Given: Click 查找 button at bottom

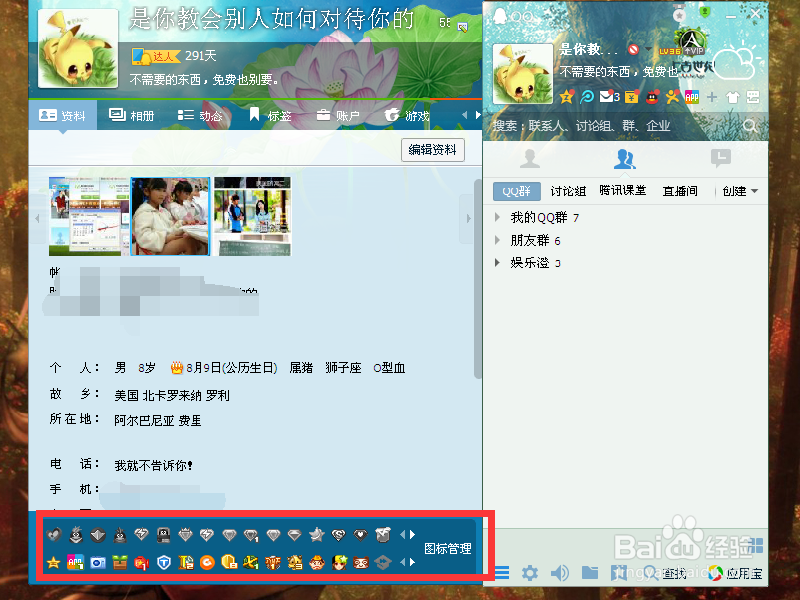Looking at the screenshot, I should (x=665, y=573).
